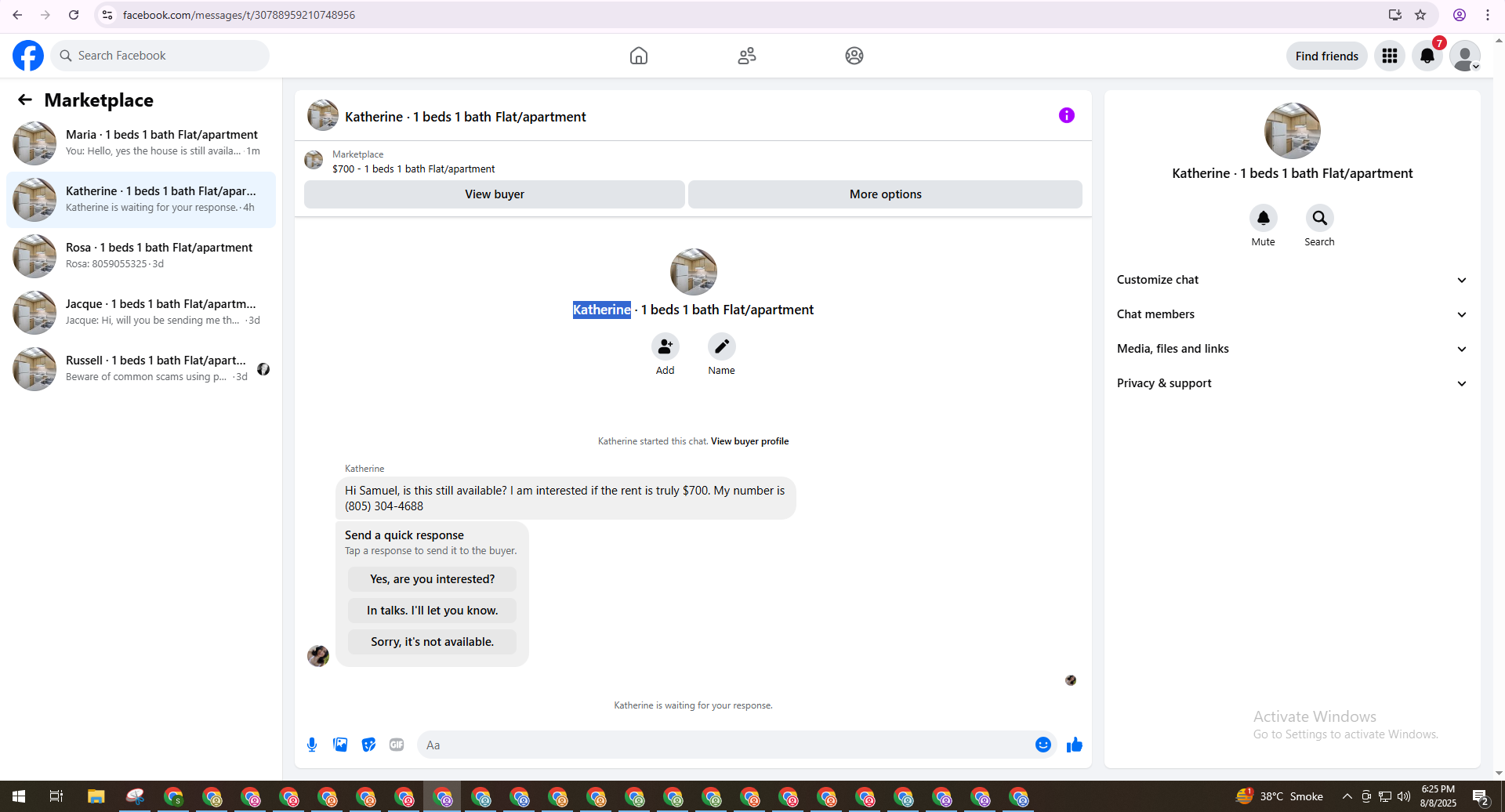Open Task View on the taskbar
This screenshot has width=1505, height=812.
click(56, 796)
